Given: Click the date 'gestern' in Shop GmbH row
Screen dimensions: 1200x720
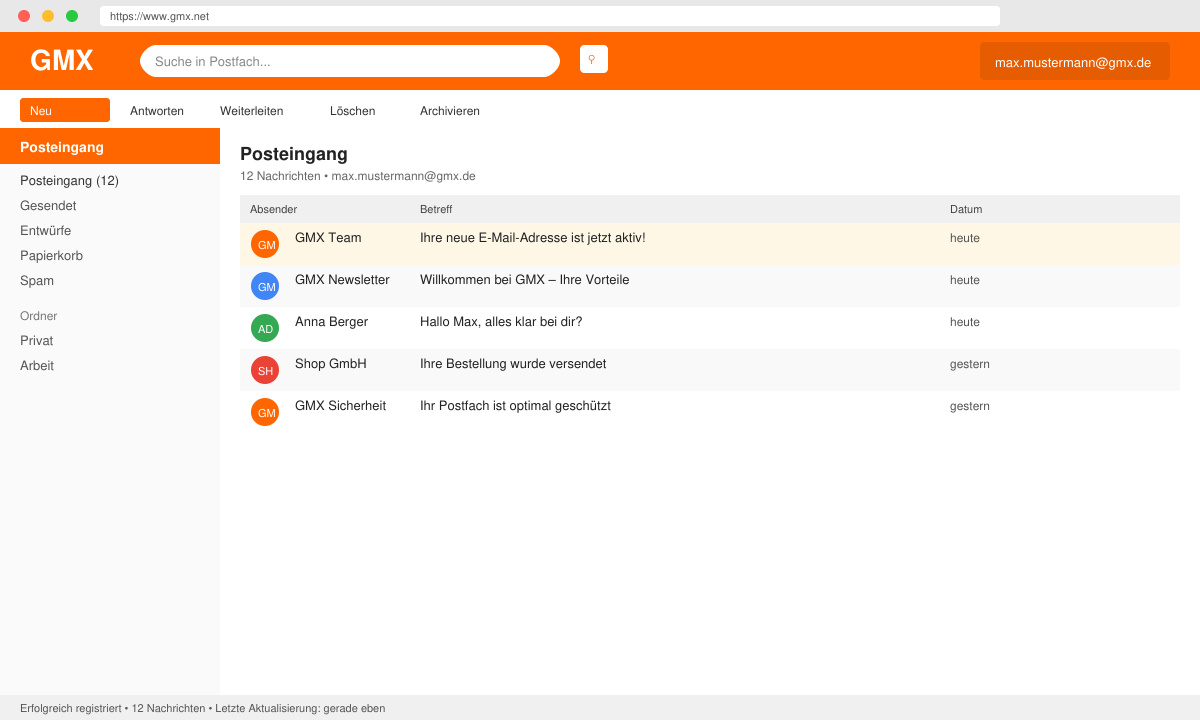Looking at the screenshot, I should click(970, 364).
